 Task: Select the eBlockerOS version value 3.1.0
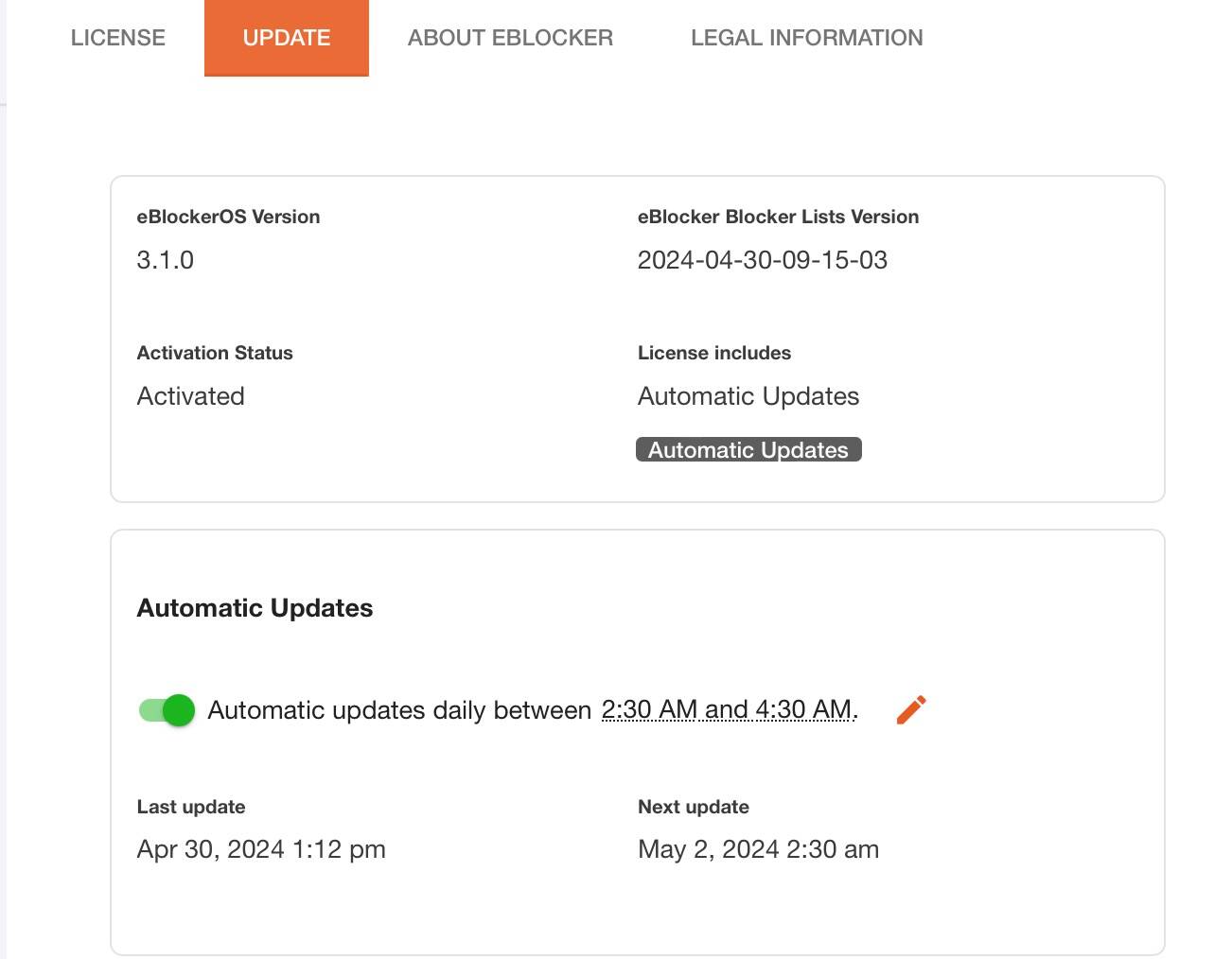(166, 260)
